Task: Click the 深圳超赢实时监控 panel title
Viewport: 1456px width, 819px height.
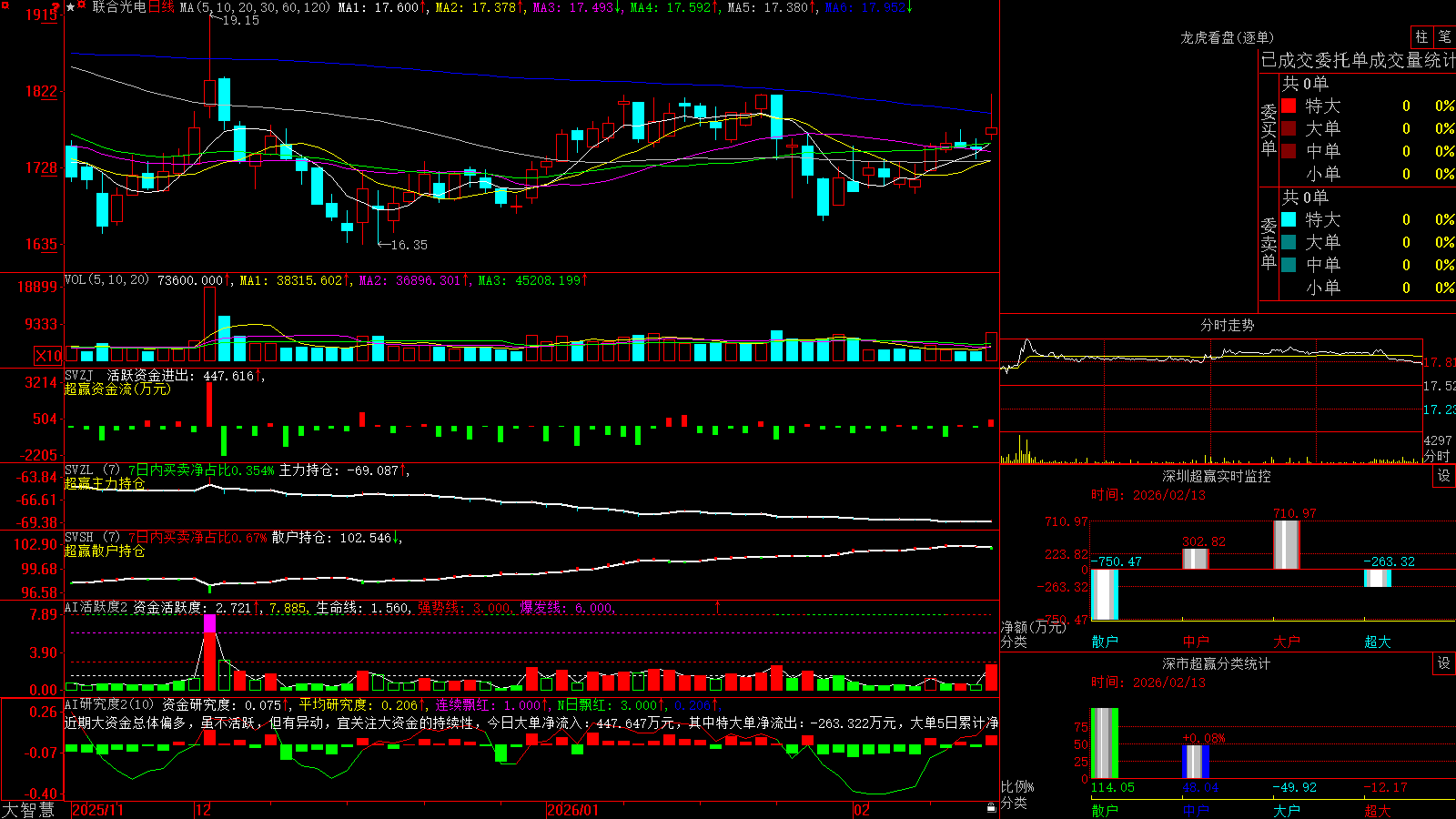Action: (1217, 476)
